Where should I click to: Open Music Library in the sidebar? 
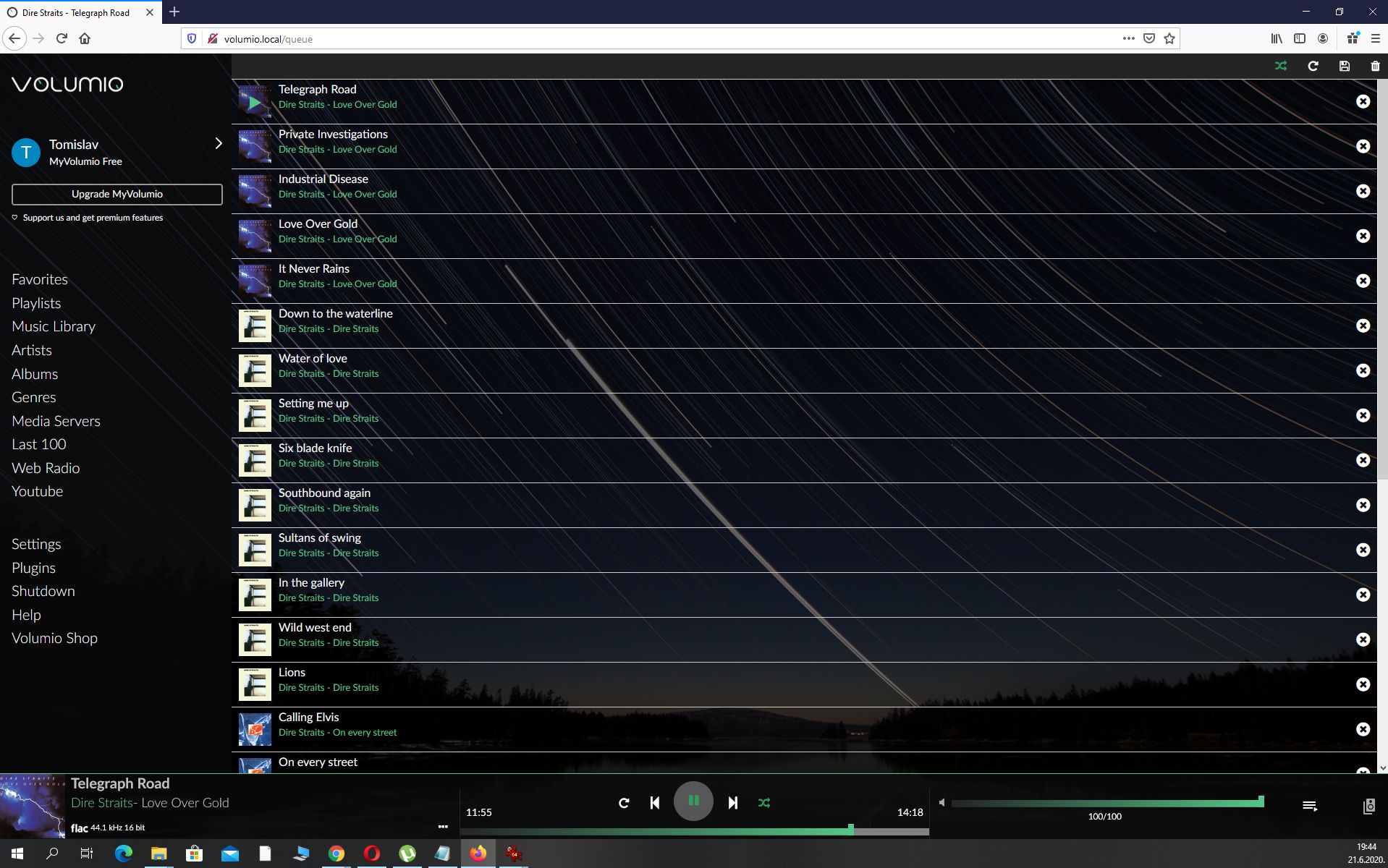(54, 326)
